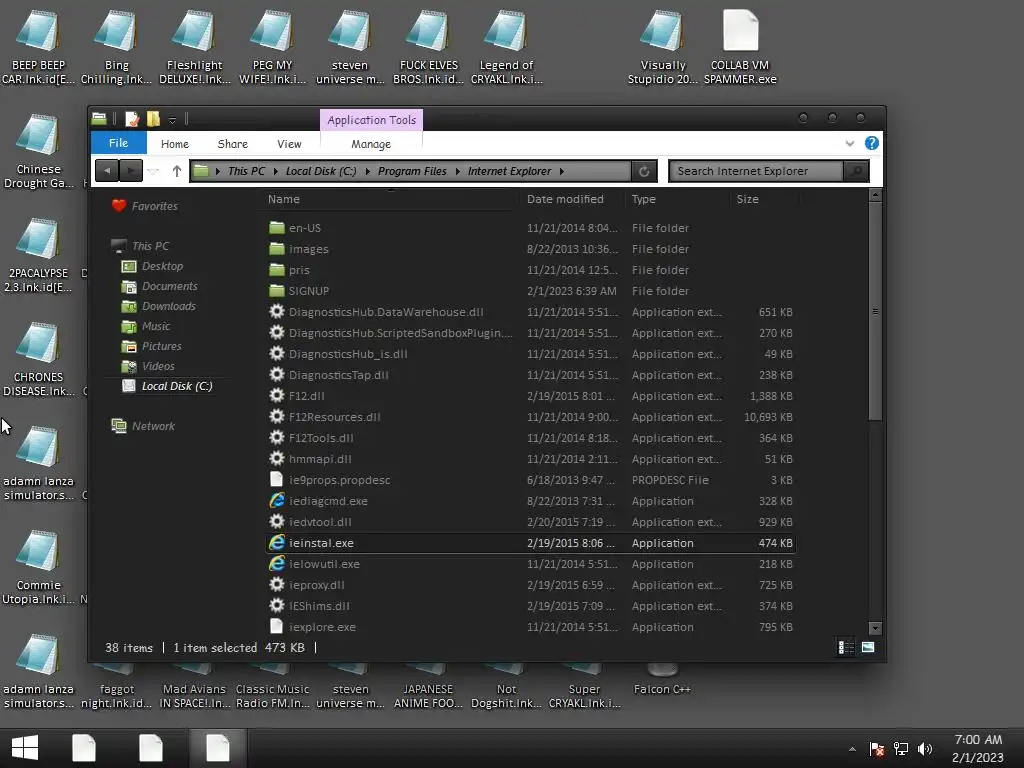Viewport: 1024px width, 768px height.
Task: Open the Windows Start button
Action: coord(25,748)
